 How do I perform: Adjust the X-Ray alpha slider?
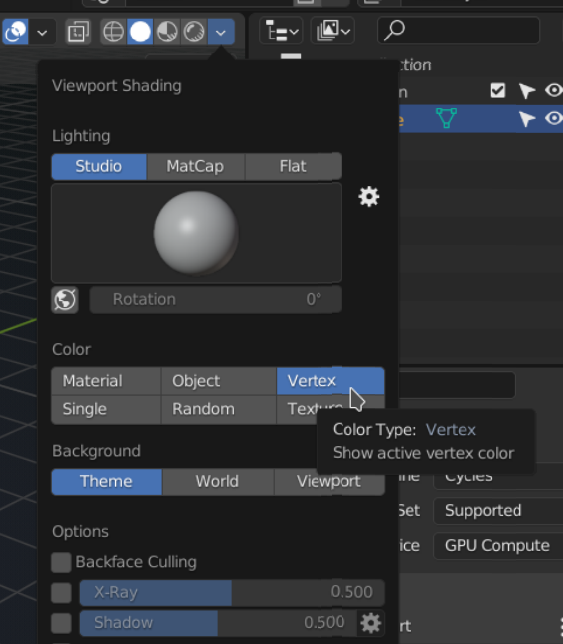(x=232, y=593)
